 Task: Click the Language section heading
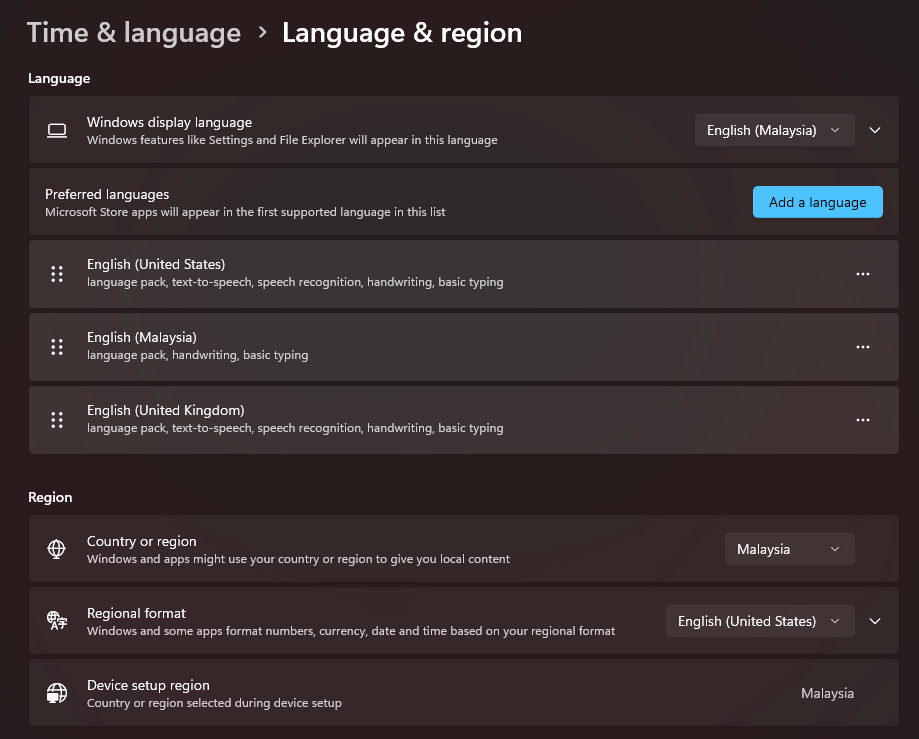pyautogui.click(x=59, y=79)
